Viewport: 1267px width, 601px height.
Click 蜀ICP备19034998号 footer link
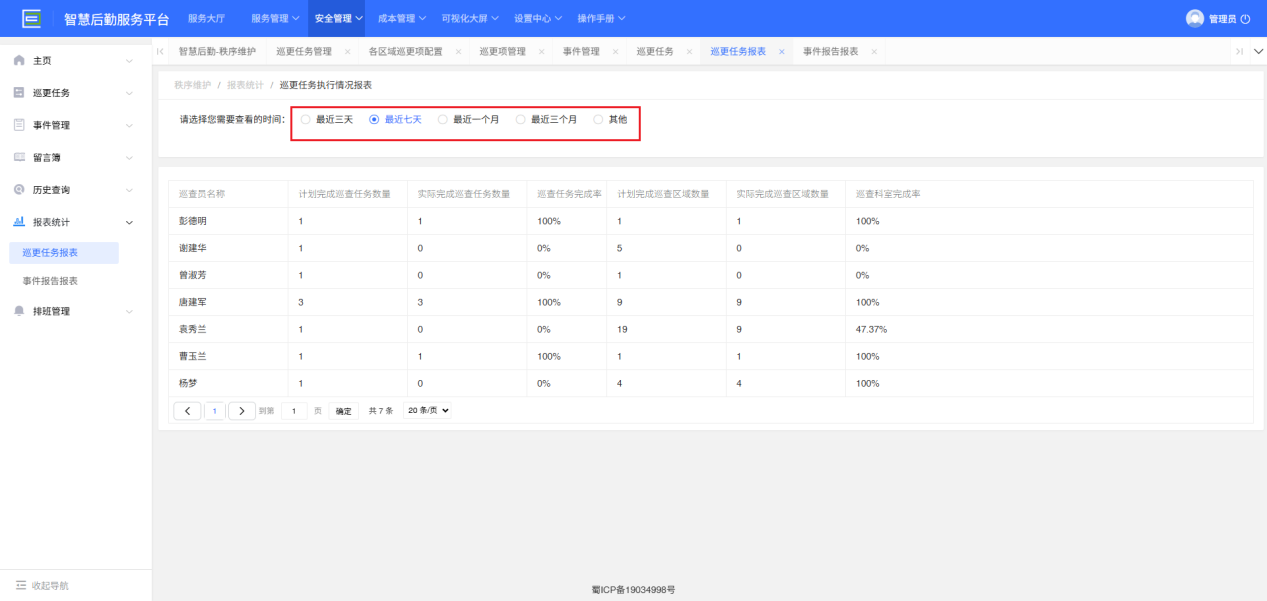(x=633, y=590)
